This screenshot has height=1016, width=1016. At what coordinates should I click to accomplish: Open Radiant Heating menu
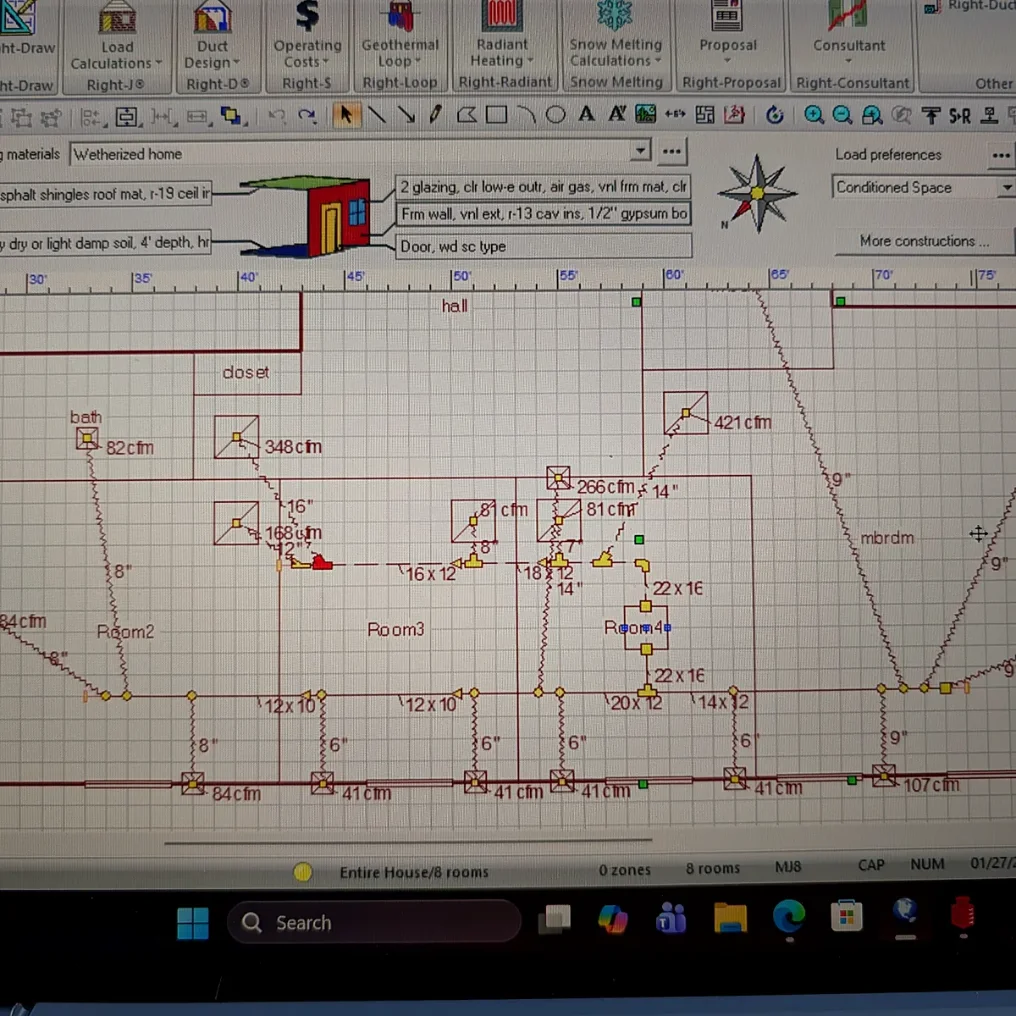pos(503,45)
